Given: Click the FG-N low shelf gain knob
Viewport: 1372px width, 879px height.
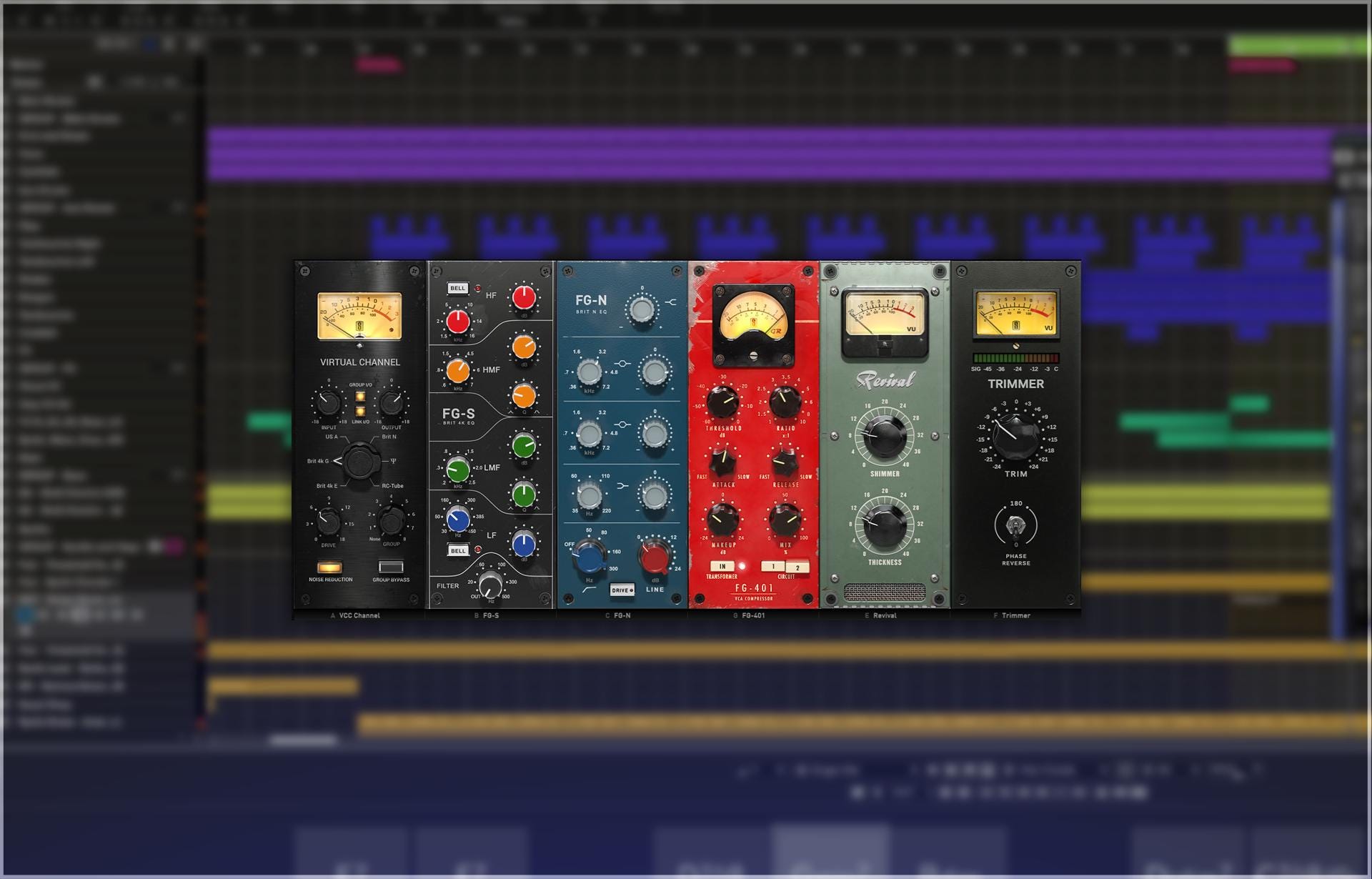Looking at the screenshot, I should click(x=655, y=495).
